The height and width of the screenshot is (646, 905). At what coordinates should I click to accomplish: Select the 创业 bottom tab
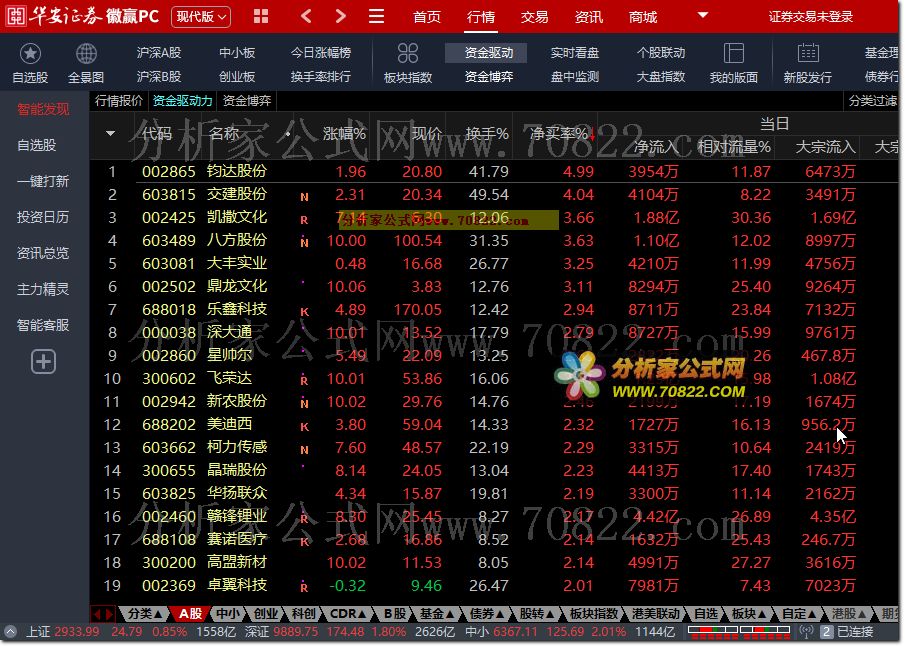click(265, 614)
